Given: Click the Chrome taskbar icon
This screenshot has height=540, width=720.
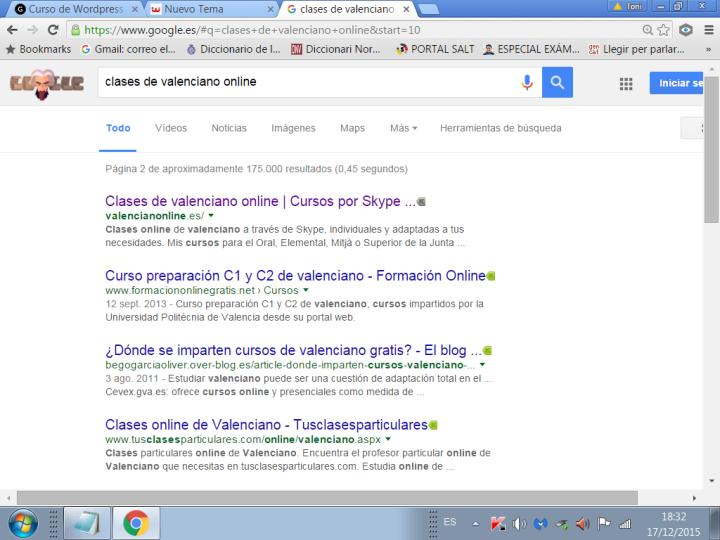Looking at the screenshot, I should click(x=136, y=523).
